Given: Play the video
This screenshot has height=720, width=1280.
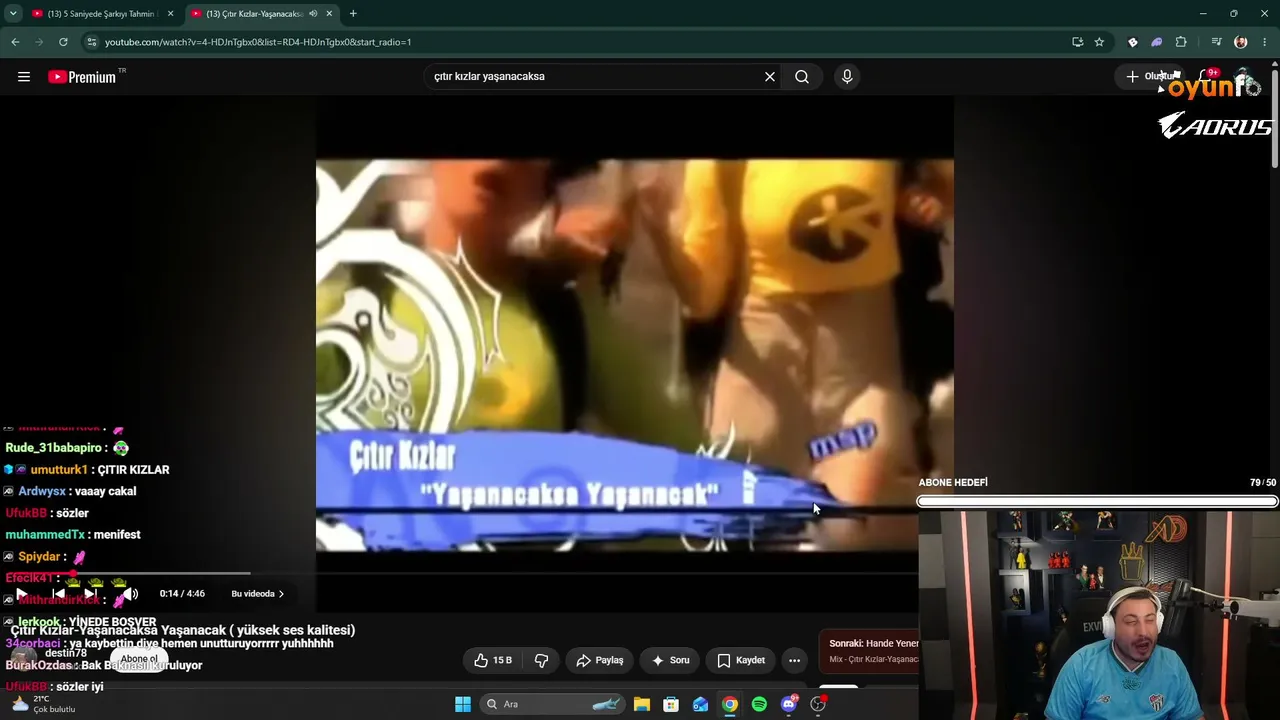Looking at the screenshot, I should point(21,594).
